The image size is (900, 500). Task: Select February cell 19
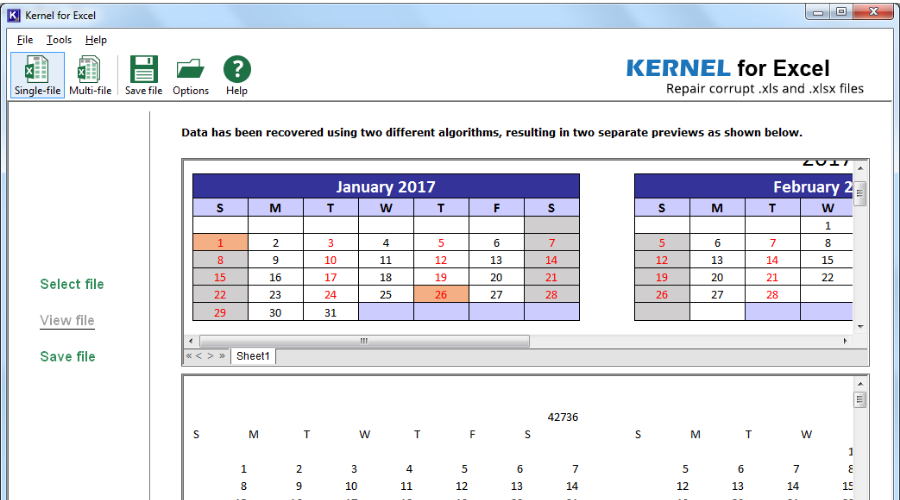pos(662,277)
